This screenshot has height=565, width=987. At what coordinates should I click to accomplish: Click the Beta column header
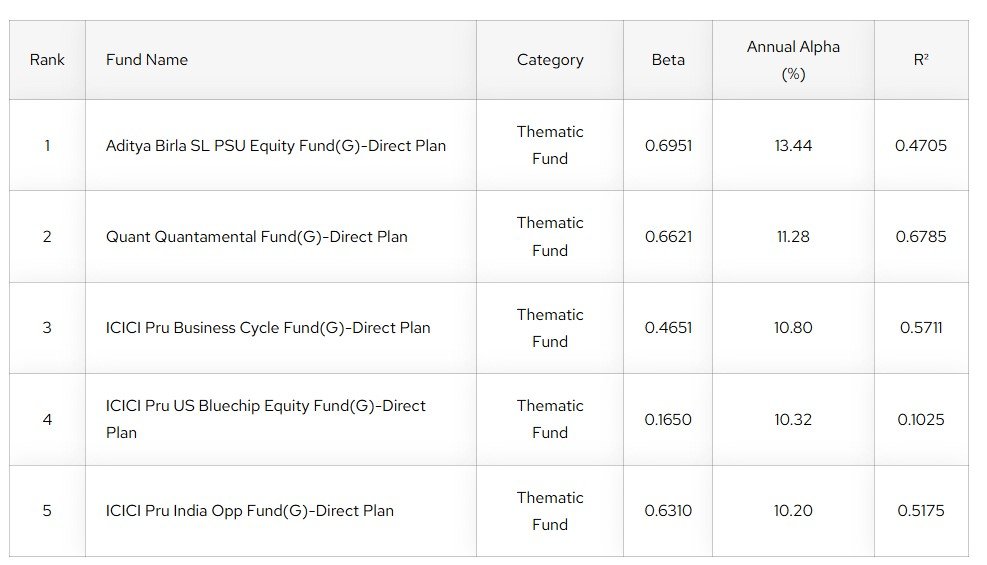point(668,60)
